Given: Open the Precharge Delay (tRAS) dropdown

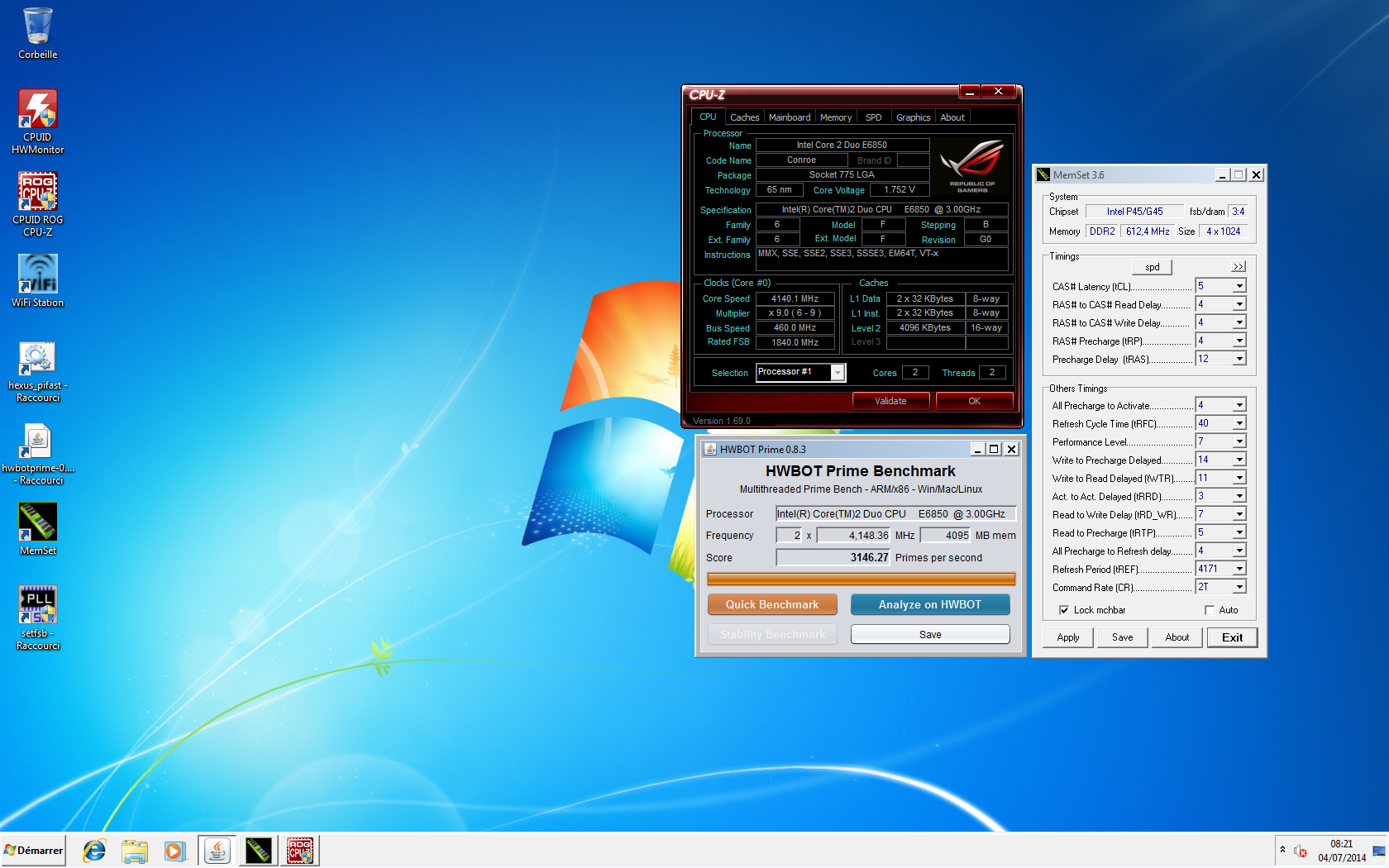Looking at the screenshot, I should coord(1239,359).
